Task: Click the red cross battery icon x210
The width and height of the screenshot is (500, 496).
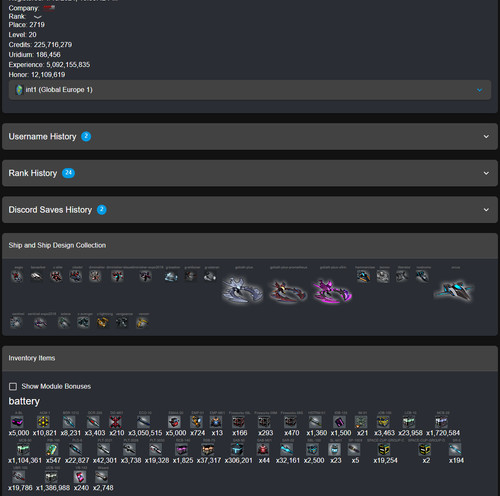Action: pyautogui.click(x=115, y=422)
